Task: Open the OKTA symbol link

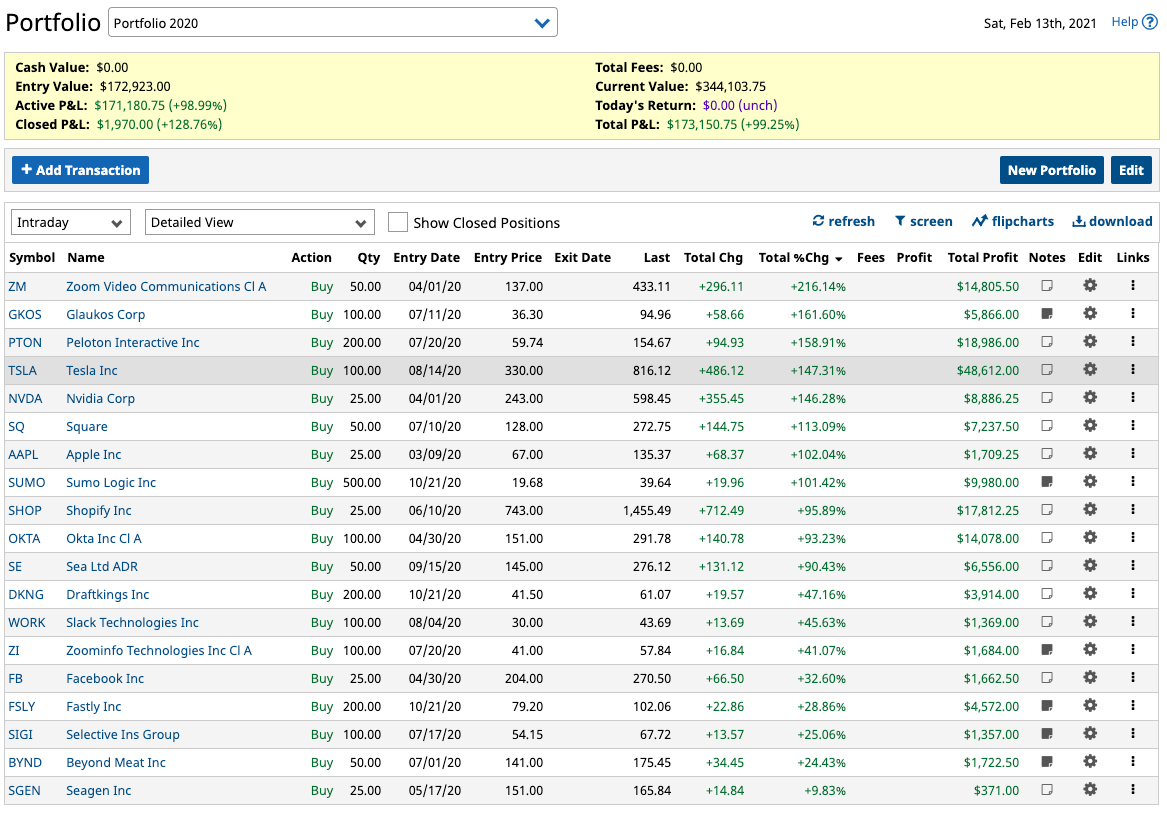Action: point(25,539)
